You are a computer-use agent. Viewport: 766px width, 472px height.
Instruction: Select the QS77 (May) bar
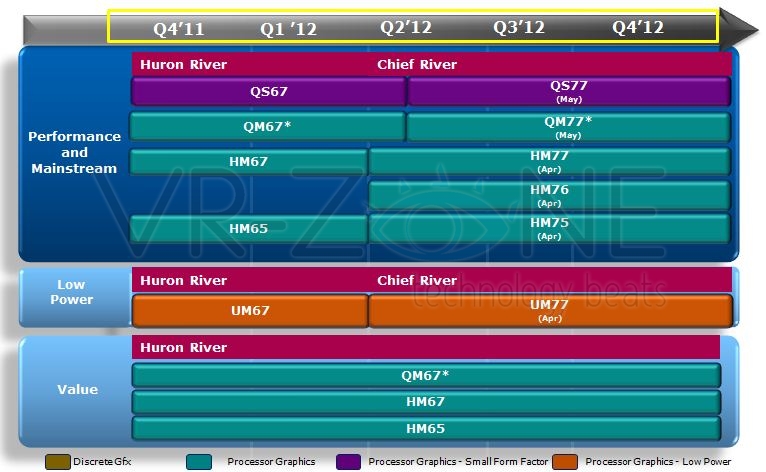pyautogui.click(x=569, y=91)
